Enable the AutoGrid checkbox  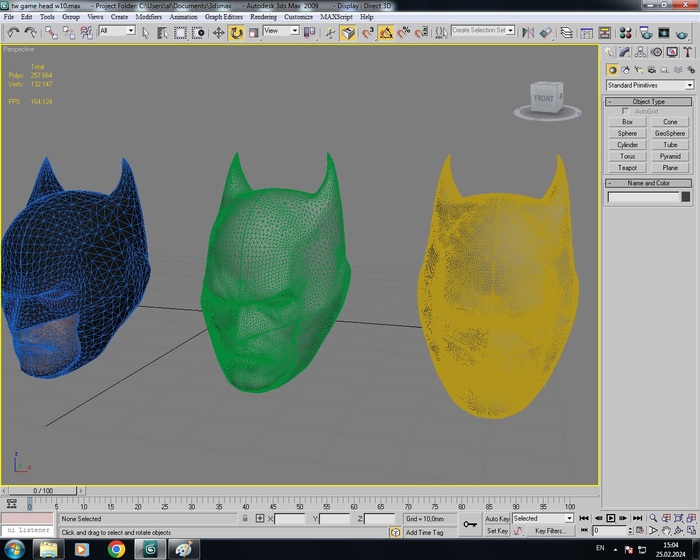(626, 111)
